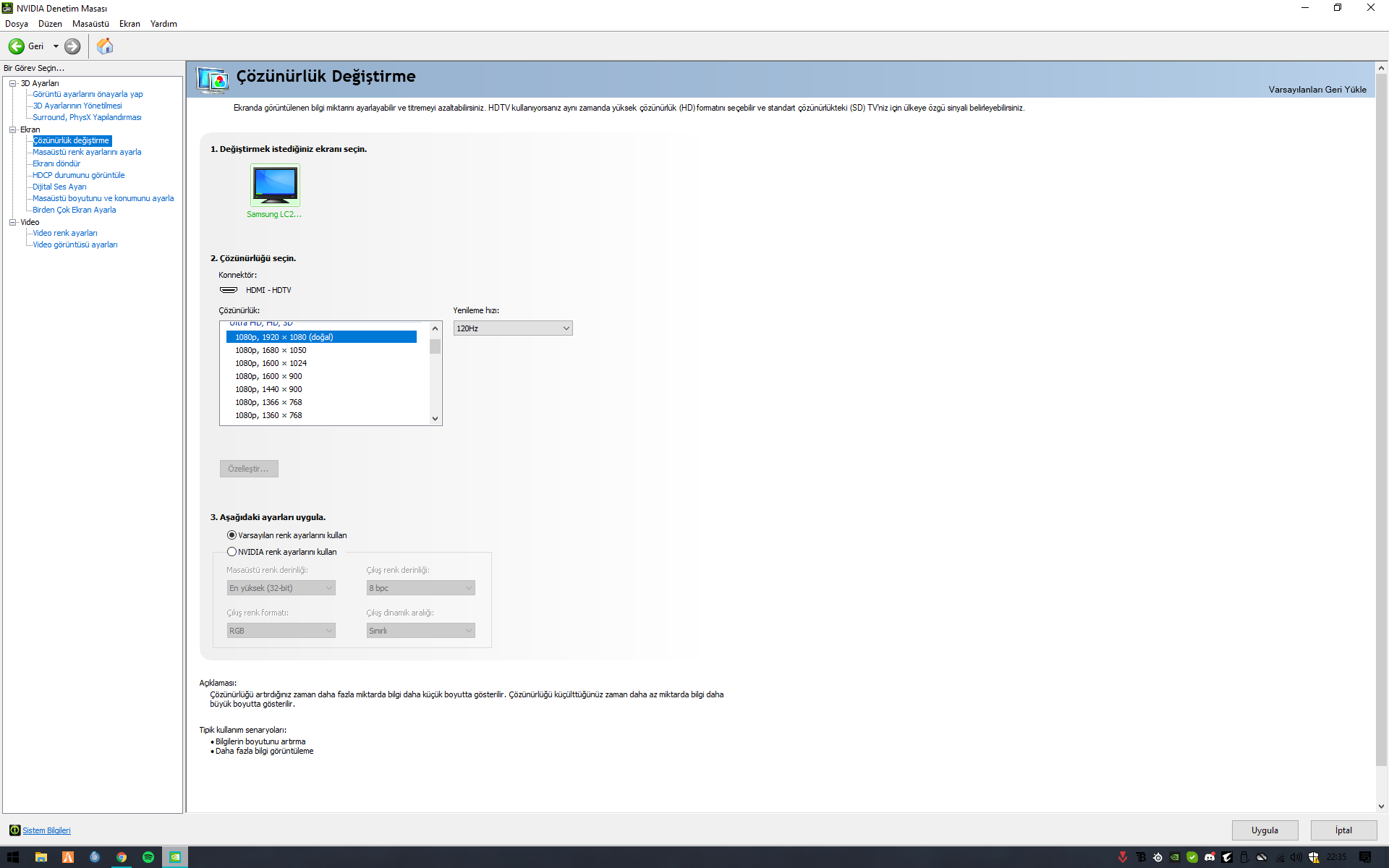
Task: Open Video görüntüsü ayarları
Action: [x=75, y=244]
